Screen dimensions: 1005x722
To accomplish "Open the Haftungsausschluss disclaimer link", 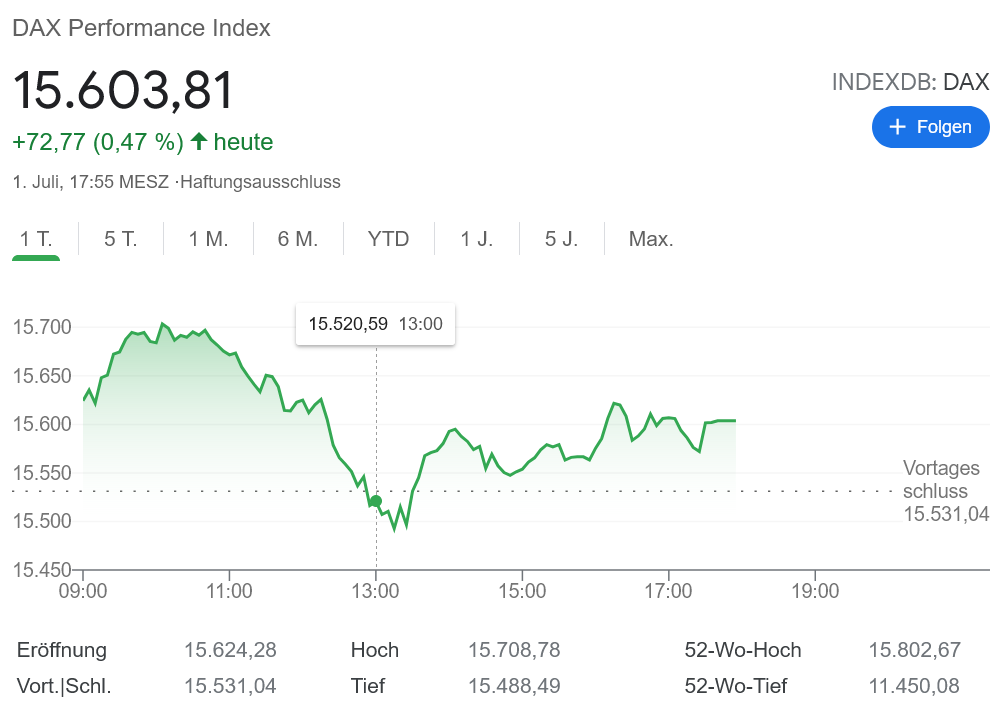I will [260, 182].
